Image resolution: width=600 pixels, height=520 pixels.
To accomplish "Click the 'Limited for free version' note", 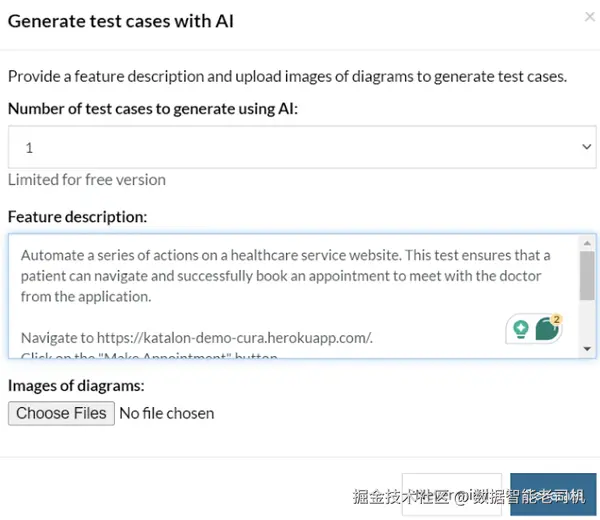I will pos(87,180).
